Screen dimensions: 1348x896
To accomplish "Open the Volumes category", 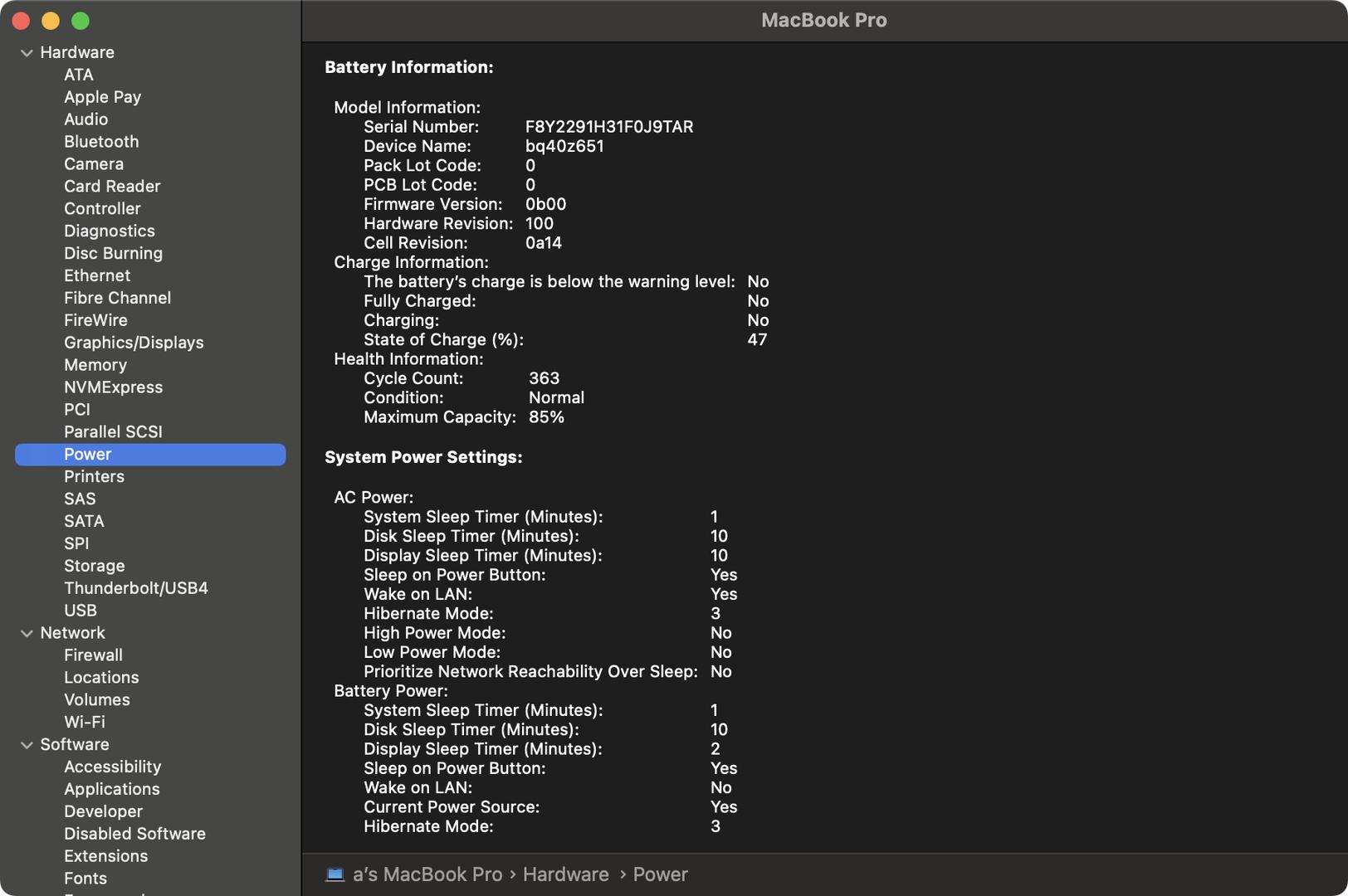I will tap(97, 701).
